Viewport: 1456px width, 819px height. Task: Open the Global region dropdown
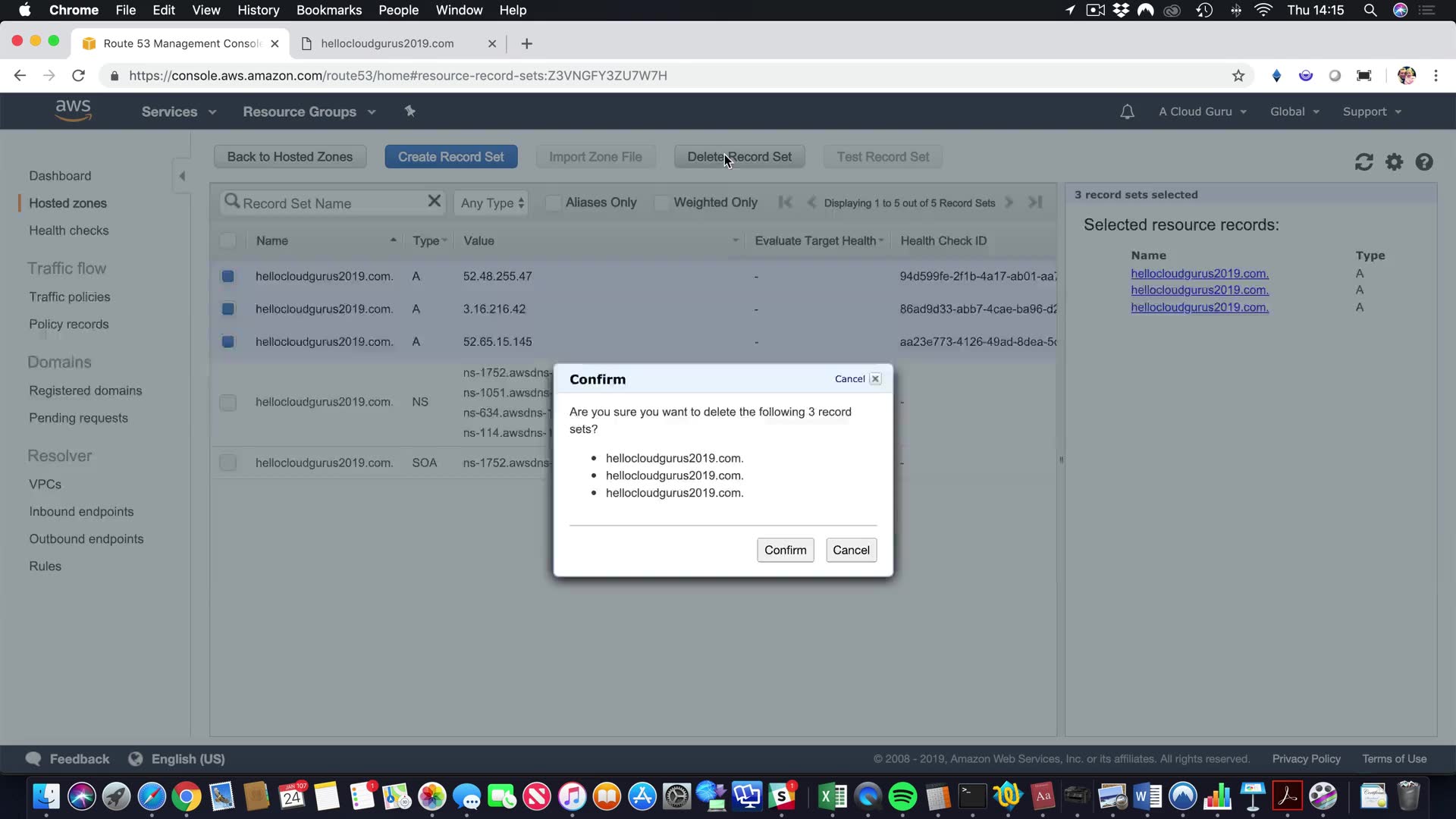pyautogui.click(x=1294, y=112)
